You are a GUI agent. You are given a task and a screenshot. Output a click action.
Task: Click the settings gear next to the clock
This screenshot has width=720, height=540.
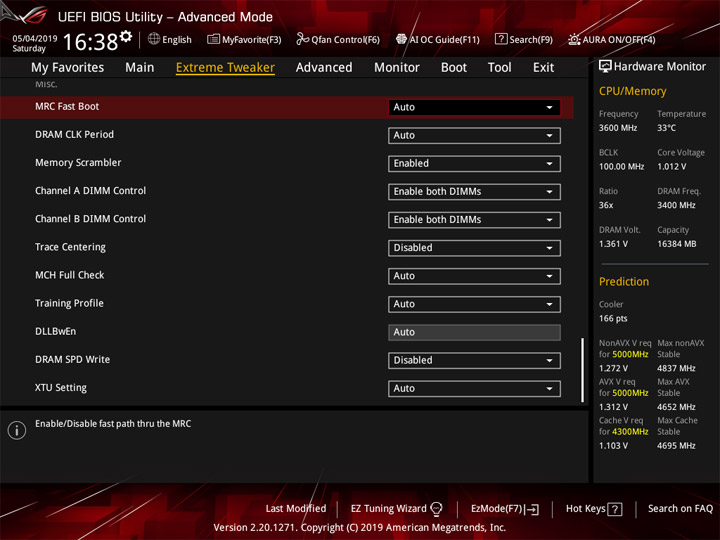click(126, 36)
